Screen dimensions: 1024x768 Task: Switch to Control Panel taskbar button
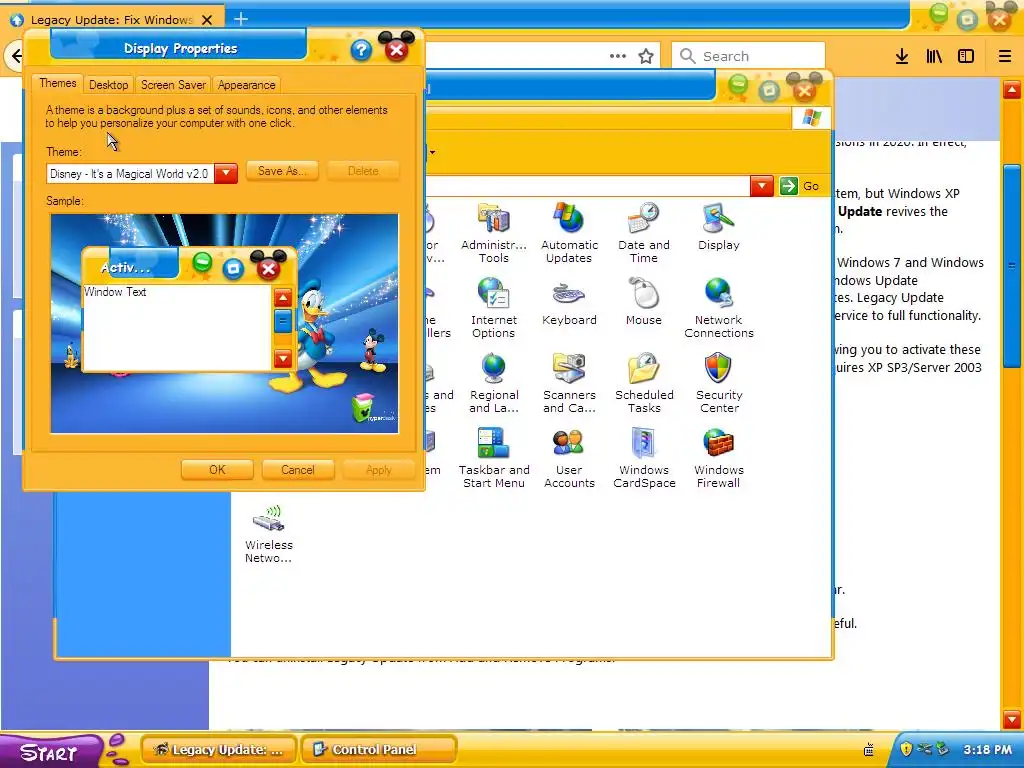tap(379, 750)
